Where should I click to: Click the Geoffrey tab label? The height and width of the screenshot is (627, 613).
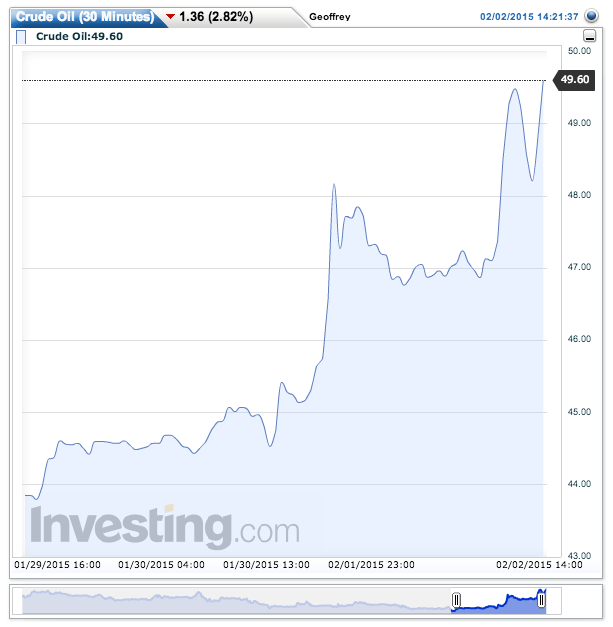[x=329, y=17]
